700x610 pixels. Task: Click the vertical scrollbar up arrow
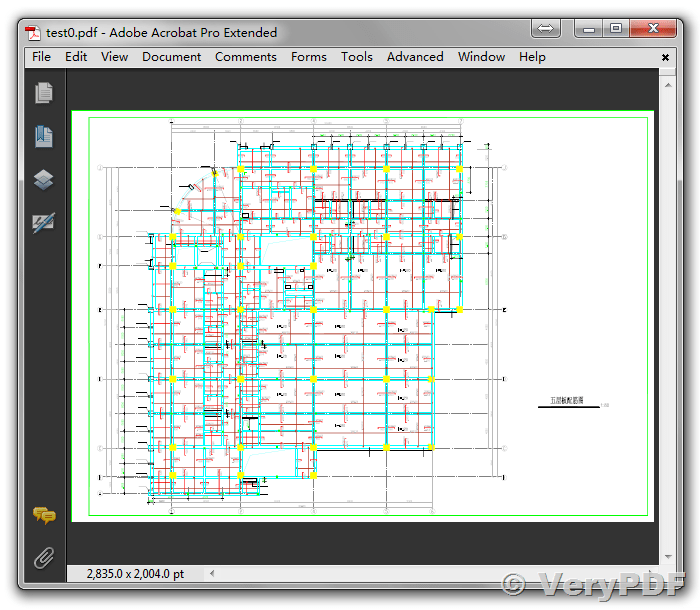pos(668,85)
